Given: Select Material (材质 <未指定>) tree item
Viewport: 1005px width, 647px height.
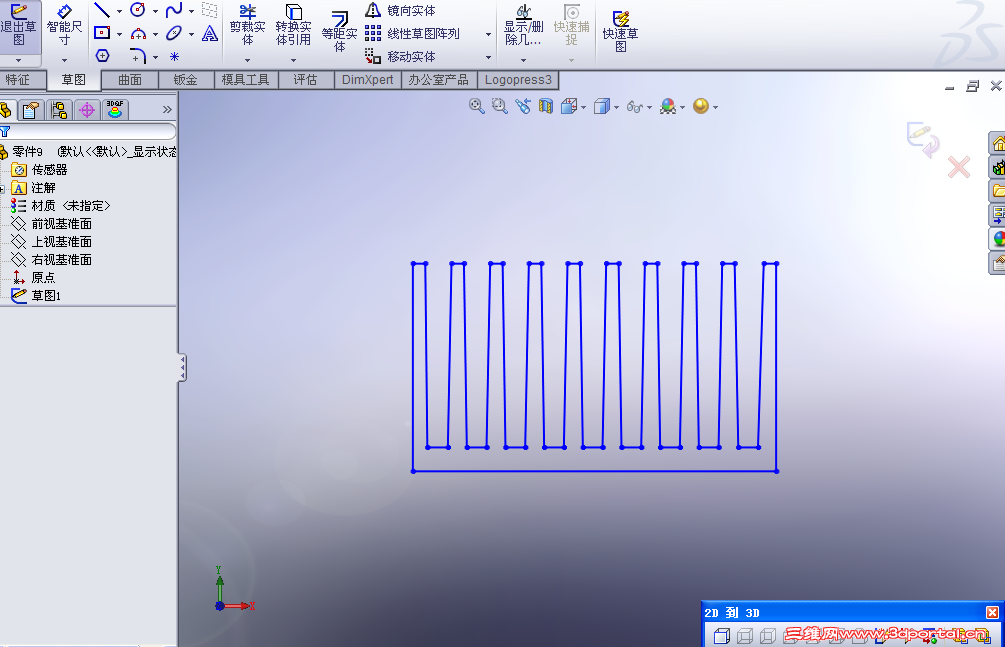Looking at the screenshot, I should pyautogui.click(x=61, y=206).
